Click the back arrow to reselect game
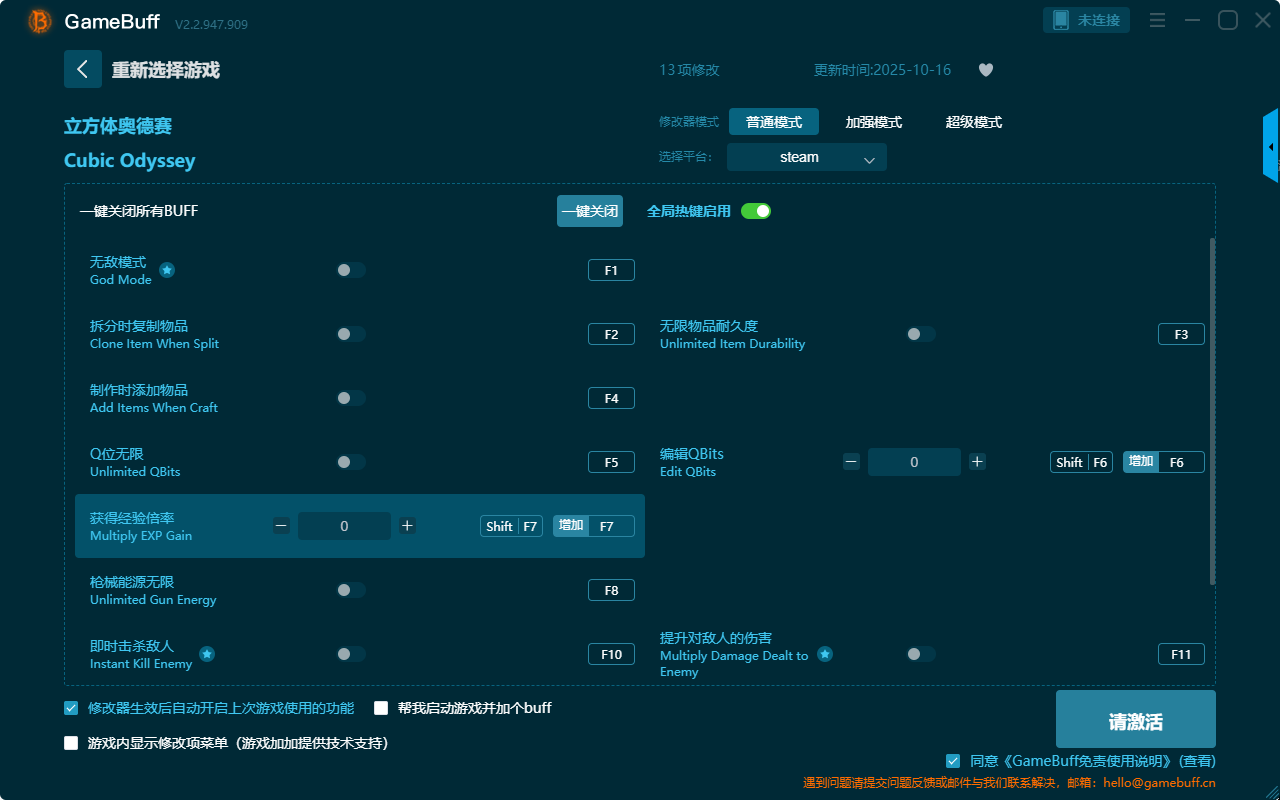This screenshot has height=800, width=1280. coord(83,69)
